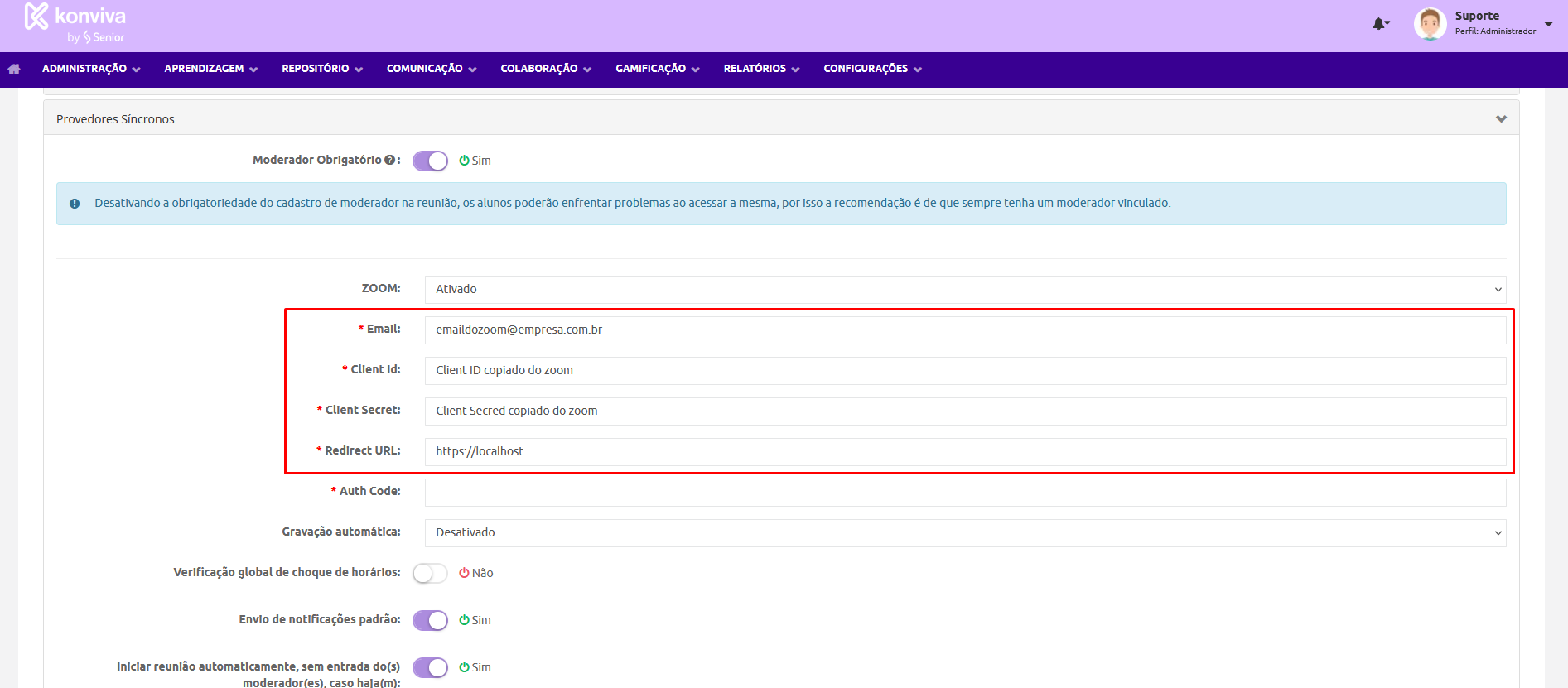Open the ZOOM Ativado dropdown

click(965, 289)
